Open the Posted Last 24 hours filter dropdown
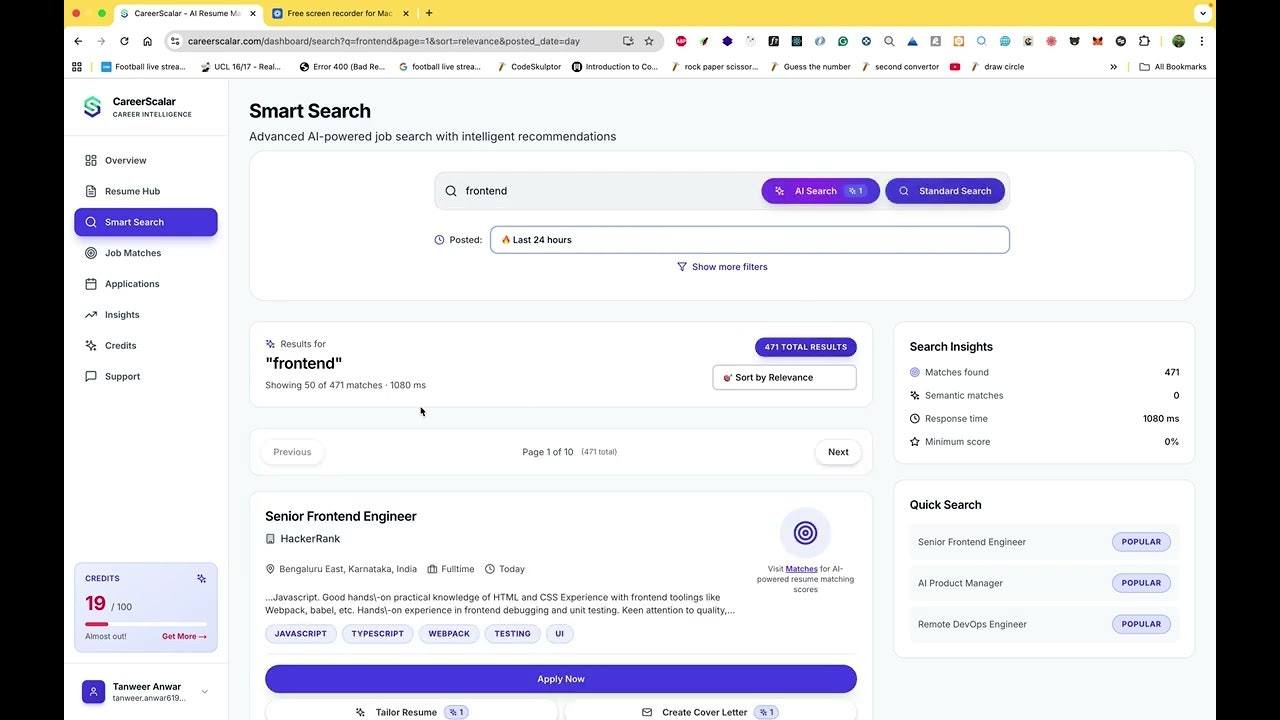This screenshot has width=1280, height=720. tap(749, 239)
